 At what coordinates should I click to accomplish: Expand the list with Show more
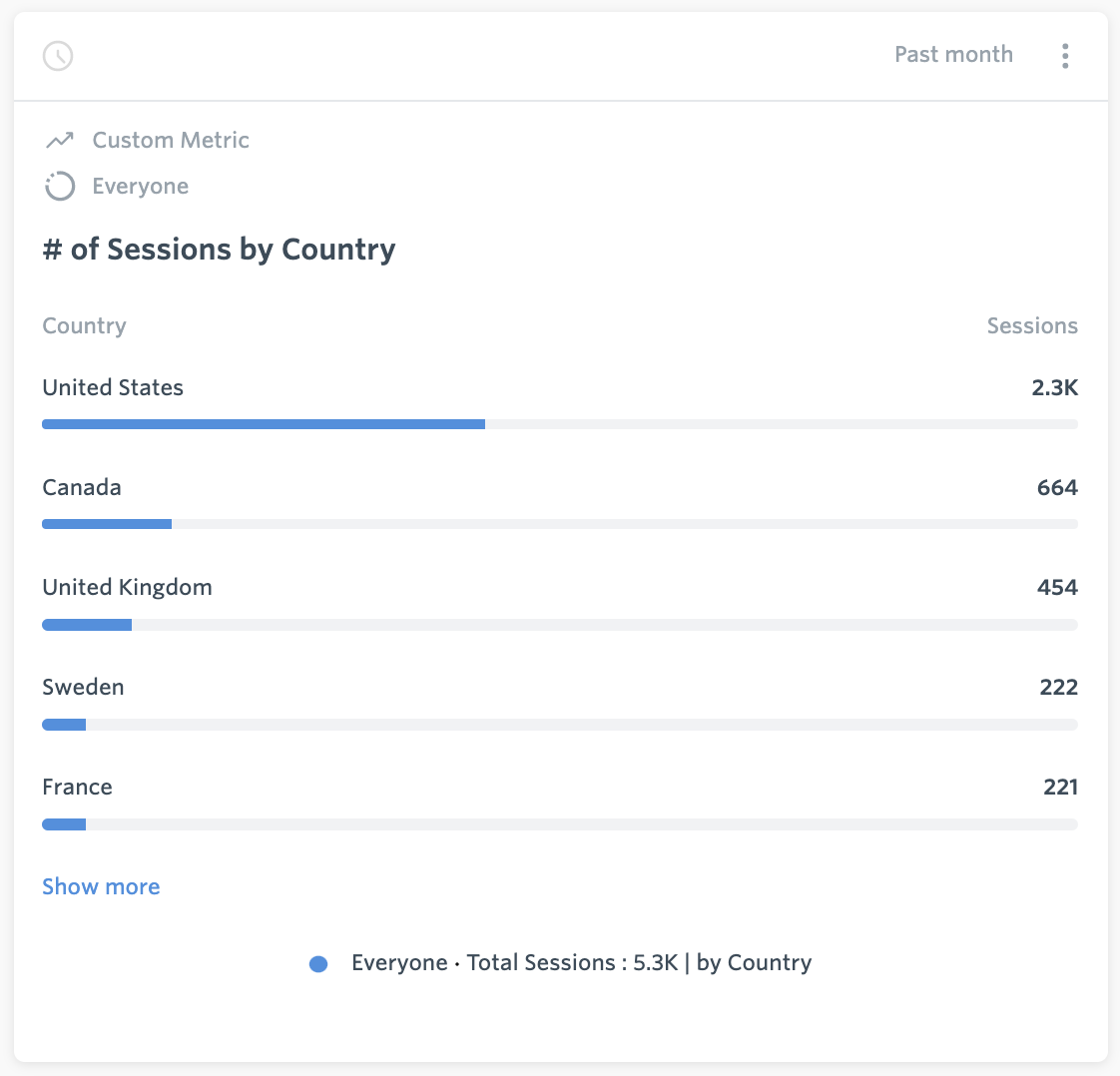coord(101,886)
